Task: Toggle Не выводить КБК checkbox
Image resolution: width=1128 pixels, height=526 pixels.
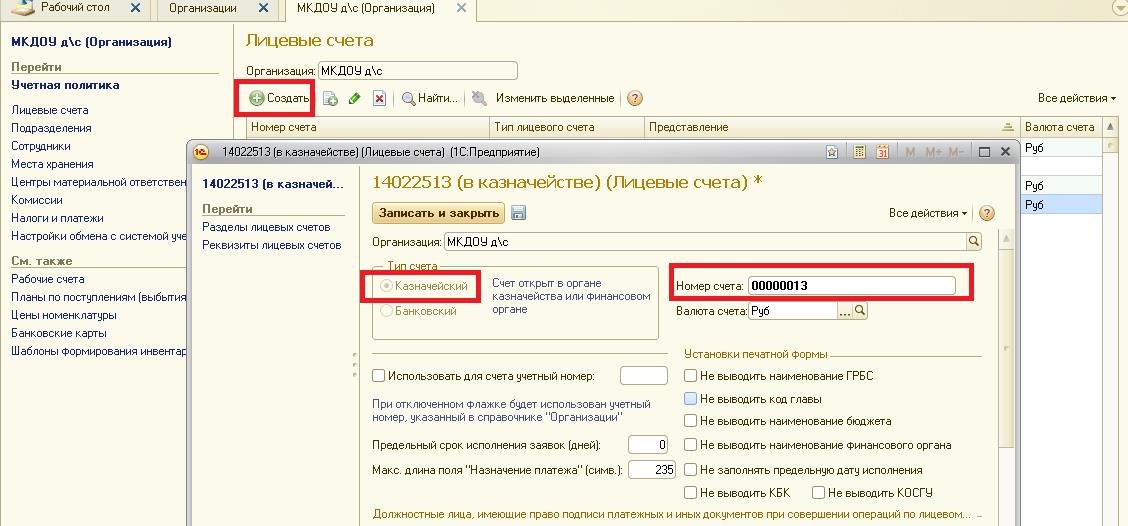Action: click(690, 493)
